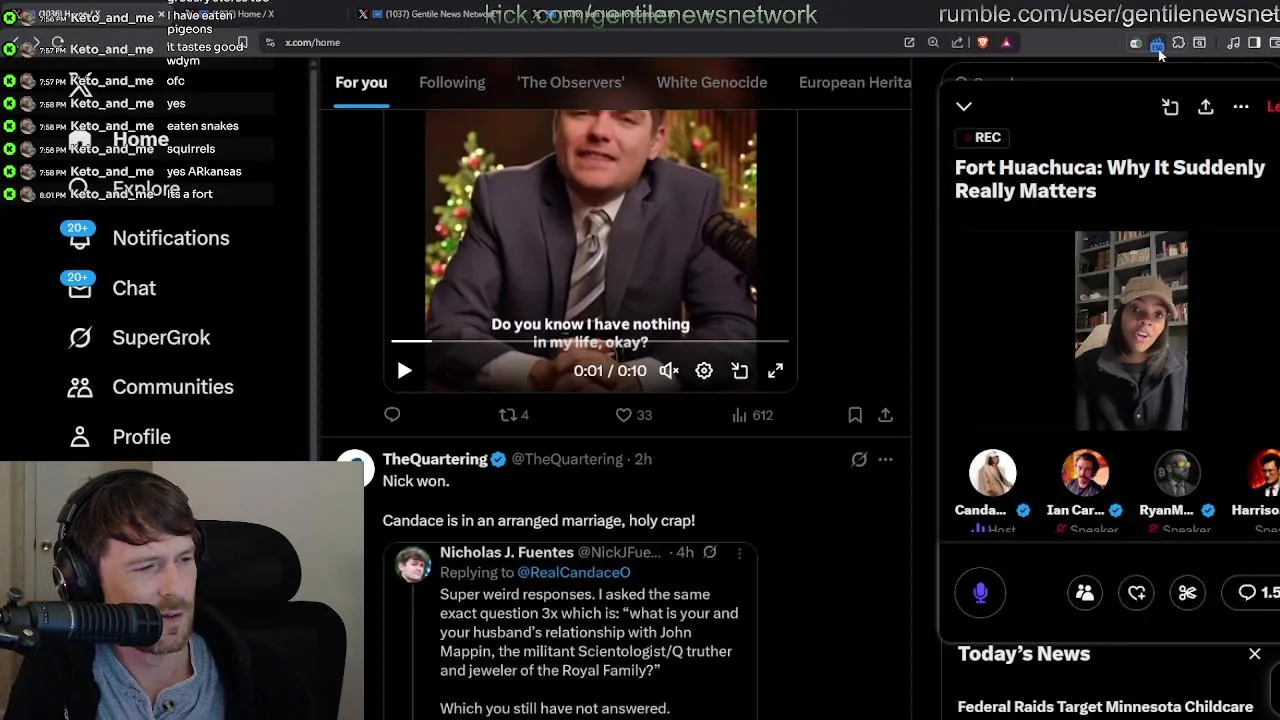
Task: Open Brave Rewards triangle icon
Action: (x=1006, y=43)
